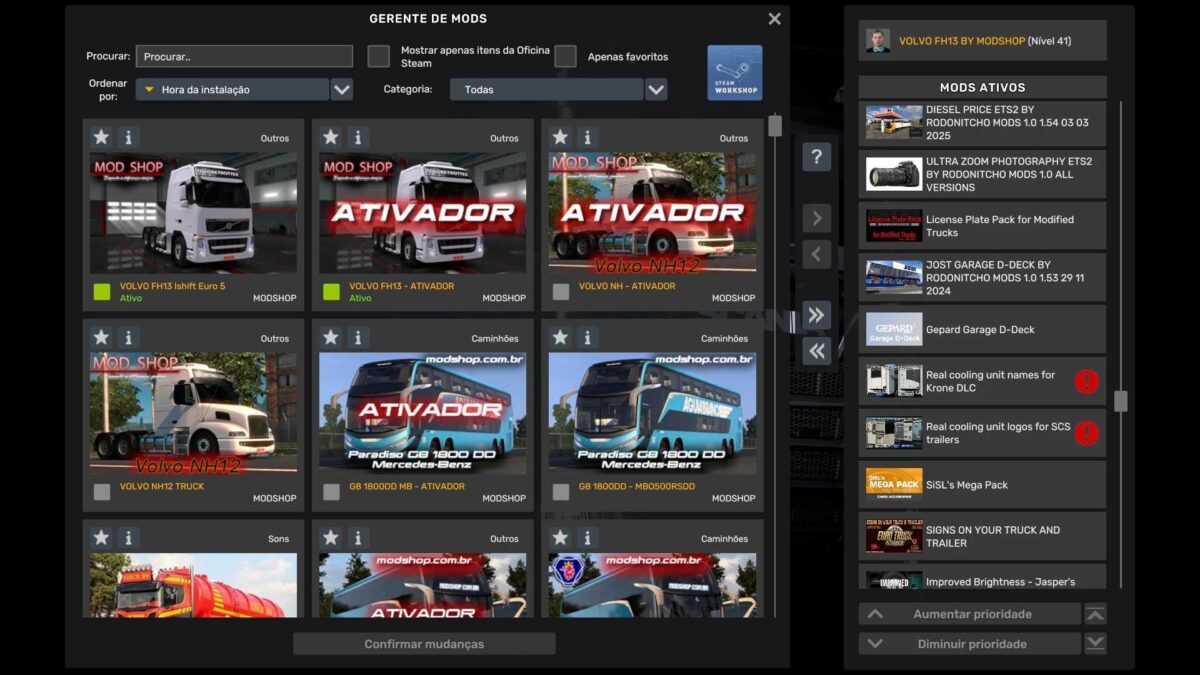Screen dimensions: 1200x675
Task: Expand the 'Categoria' dropdown arrow
Action: pos(656,90)
